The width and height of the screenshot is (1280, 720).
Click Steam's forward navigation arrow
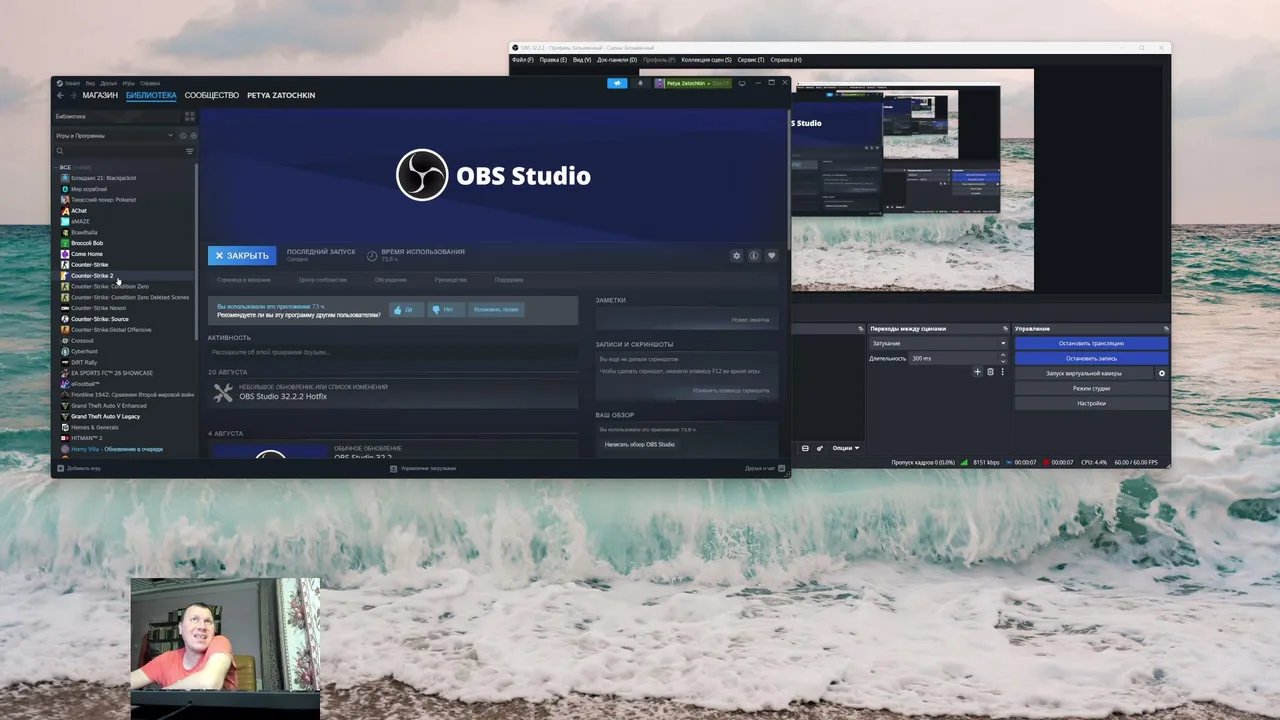72,95
